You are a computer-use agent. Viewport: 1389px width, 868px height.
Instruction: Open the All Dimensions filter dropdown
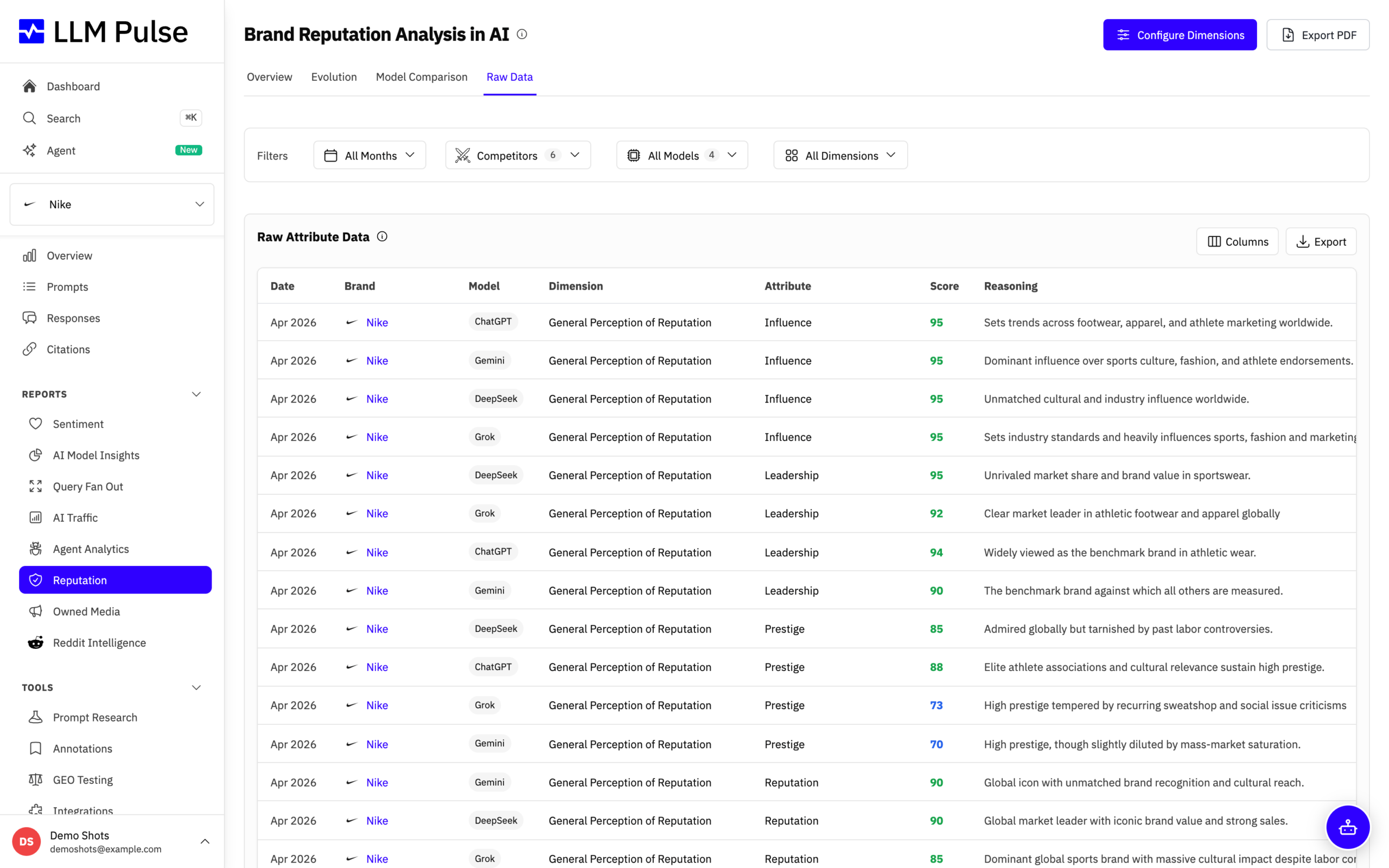(840, 155)
